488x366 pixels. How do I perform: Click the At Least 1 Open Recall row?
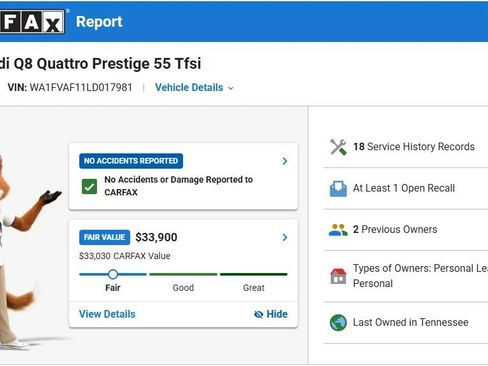pyautogui.click(x=406, y=188)
